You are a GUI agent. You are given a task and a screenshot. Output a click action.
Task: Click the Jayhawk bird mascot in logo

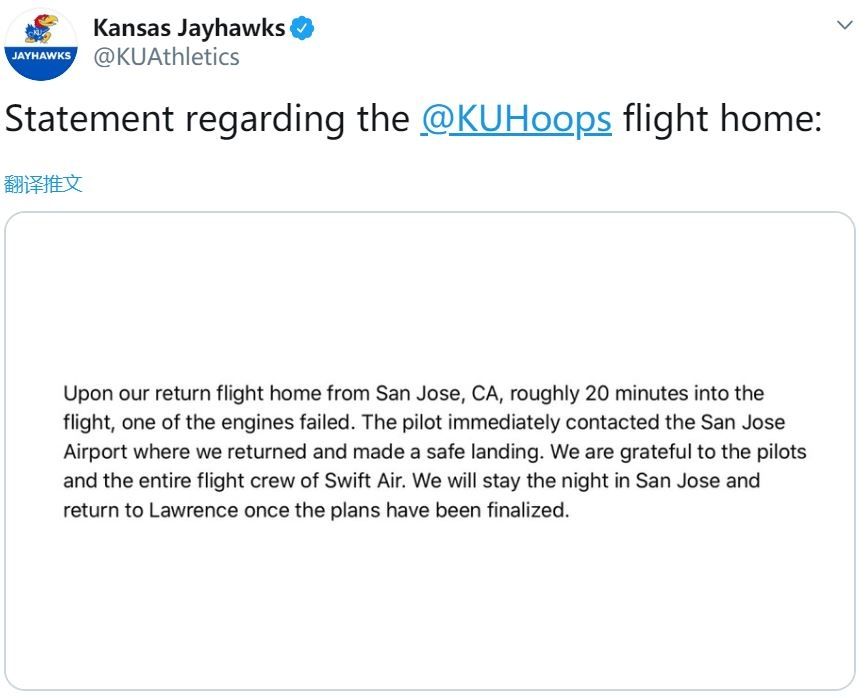click(42, 29)
